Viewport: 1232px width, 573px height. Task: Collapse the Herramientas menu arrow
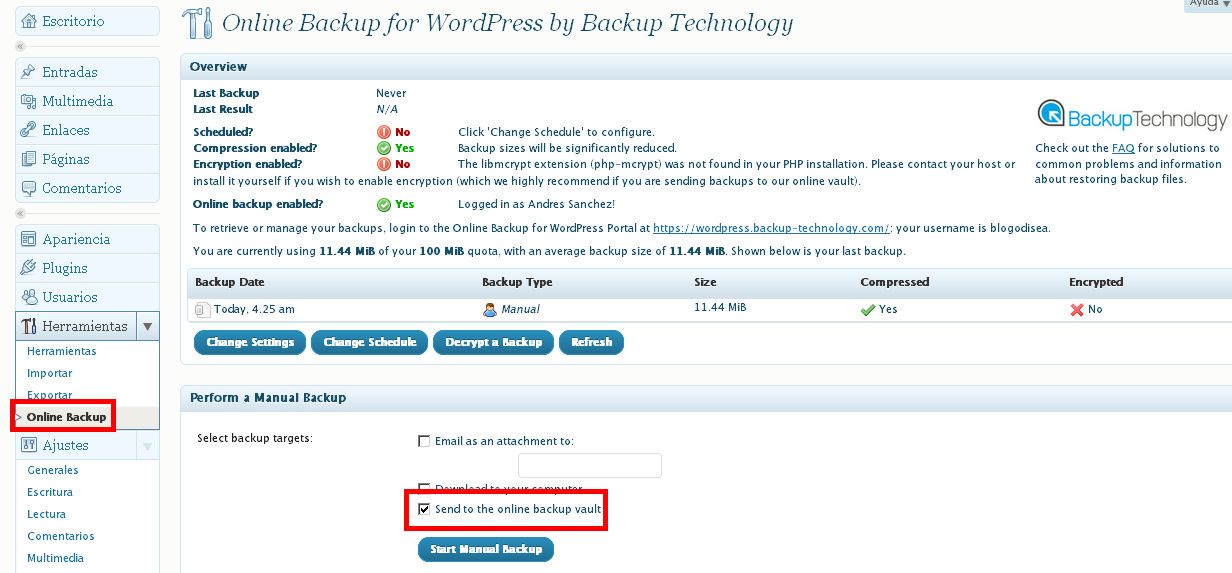147,326
